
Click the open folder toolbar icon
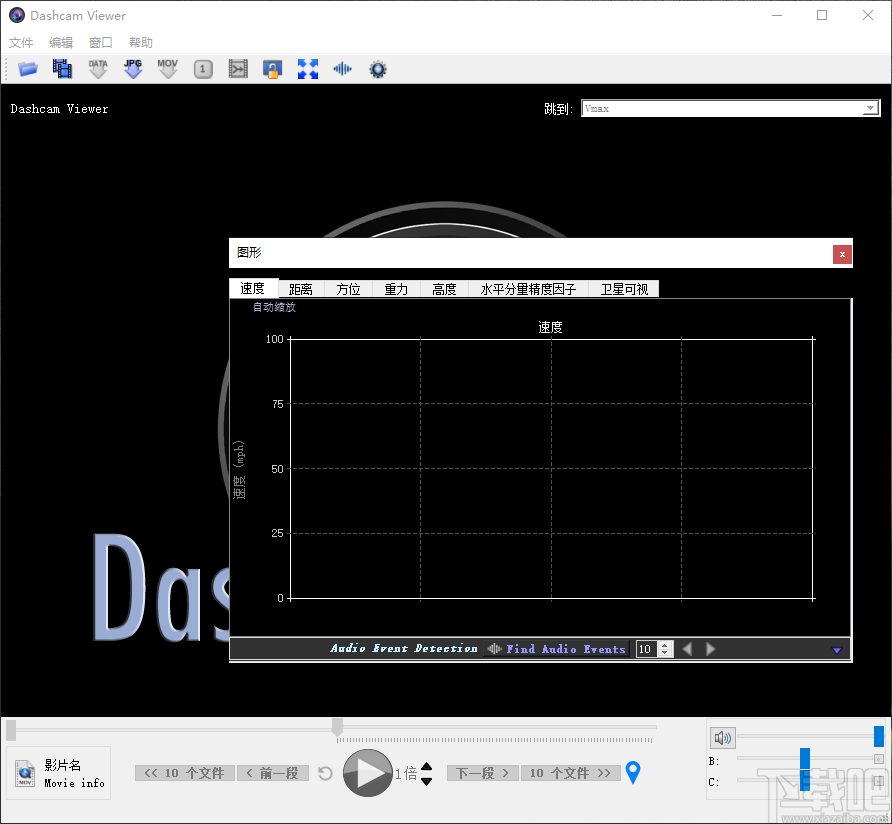pyautogui.click(x=27, y=69)
